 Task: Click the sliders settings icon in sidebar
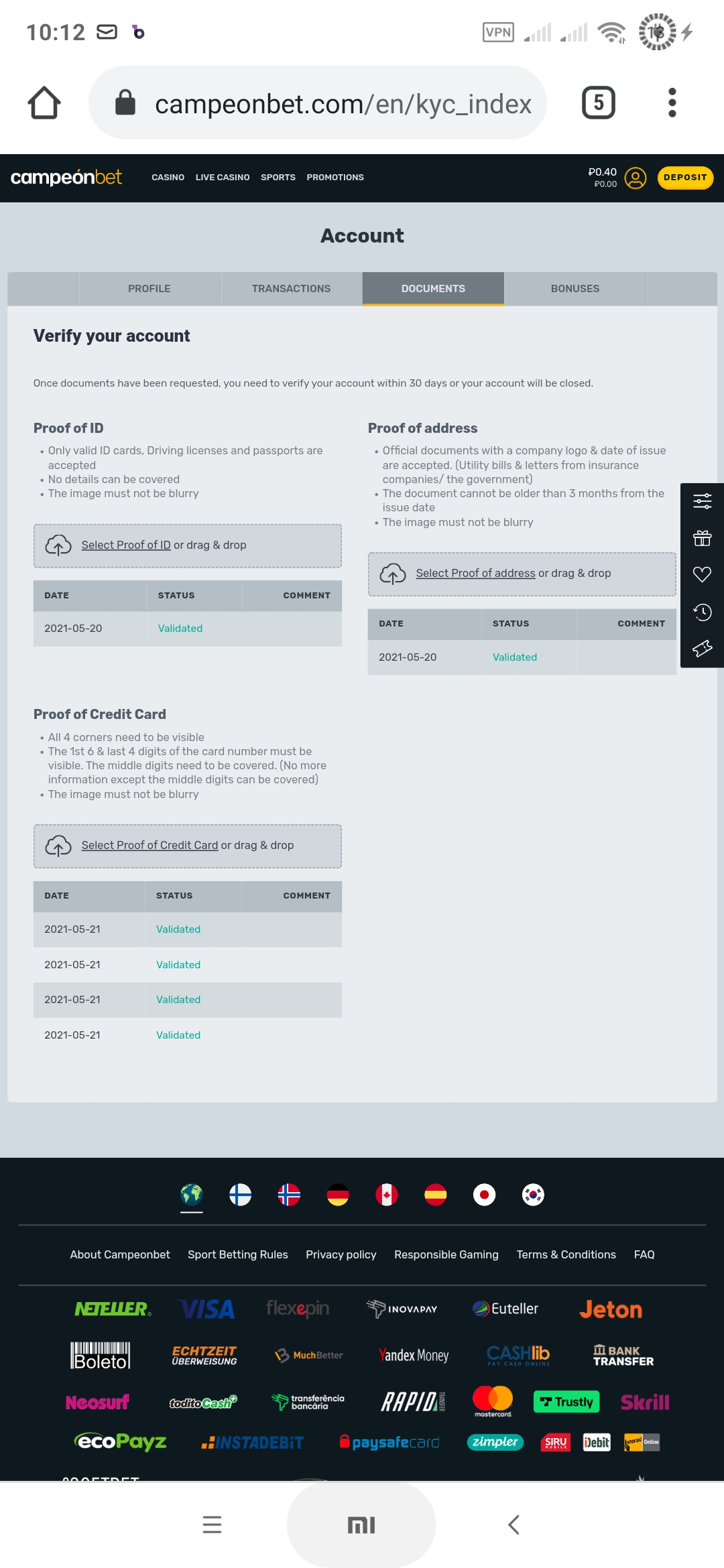tap(702, 501)
